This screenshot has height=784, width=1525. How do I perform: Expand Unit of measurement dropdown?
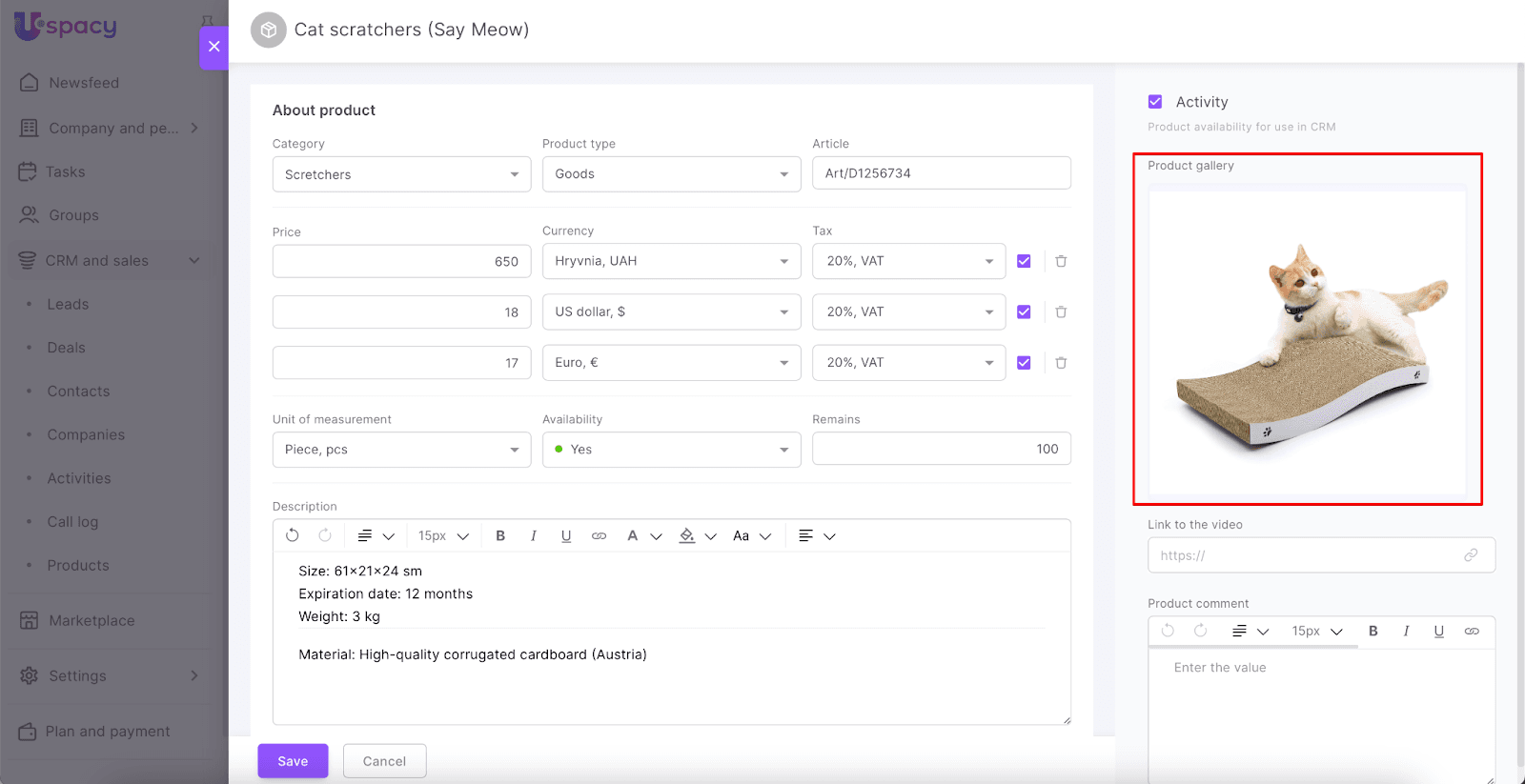point(401,450)
